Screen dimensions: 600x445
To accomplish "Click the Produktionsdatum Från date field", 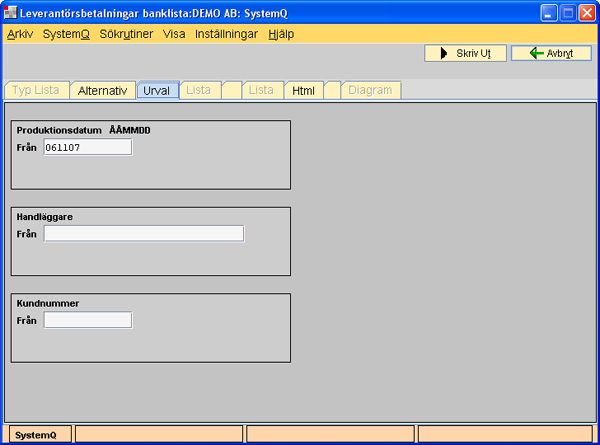I will (x=87, y=148).
